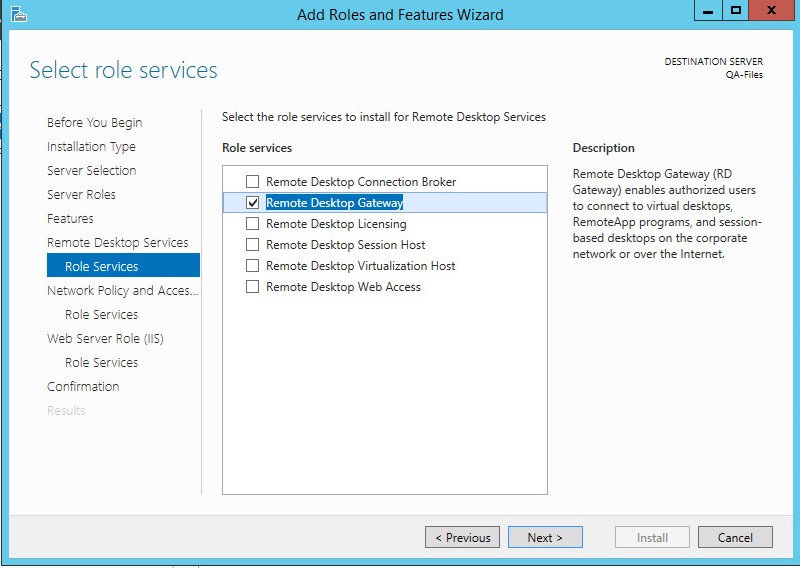Uncheck the Remote Desktop Gateway checkbox
The image size is (800, 568).
253,203
